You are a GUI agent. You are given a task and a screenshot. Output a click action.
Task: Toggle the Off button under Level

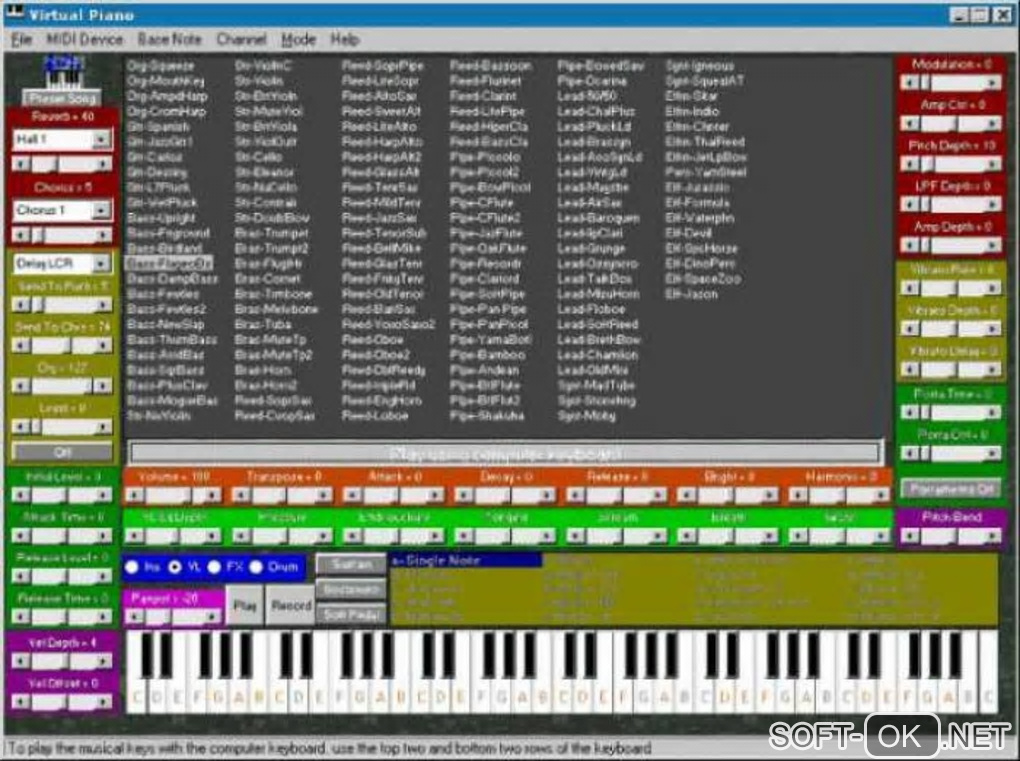(62, 451)
